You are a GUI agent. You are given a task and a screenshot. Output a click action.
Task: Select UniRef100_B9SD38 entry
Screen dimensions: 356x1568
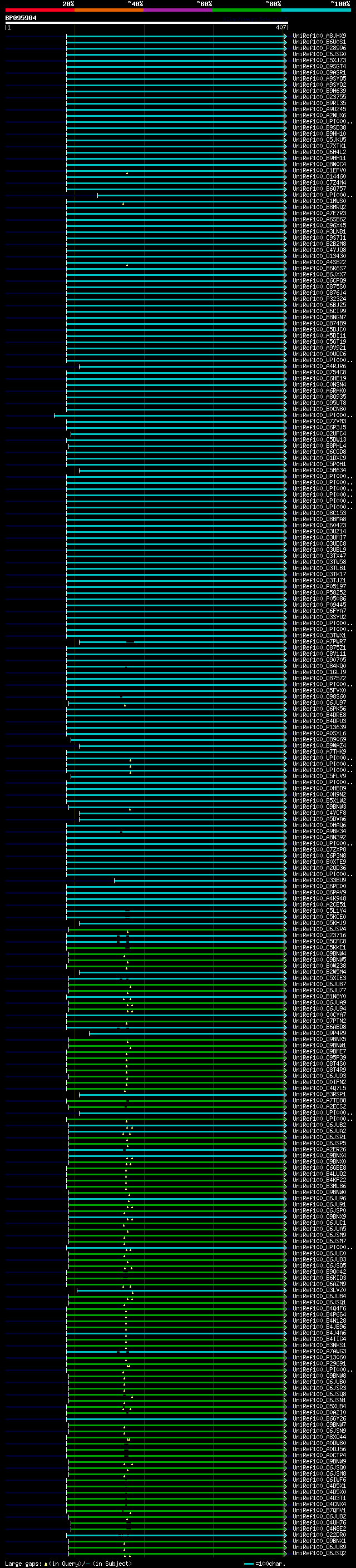tap(319, 127)
